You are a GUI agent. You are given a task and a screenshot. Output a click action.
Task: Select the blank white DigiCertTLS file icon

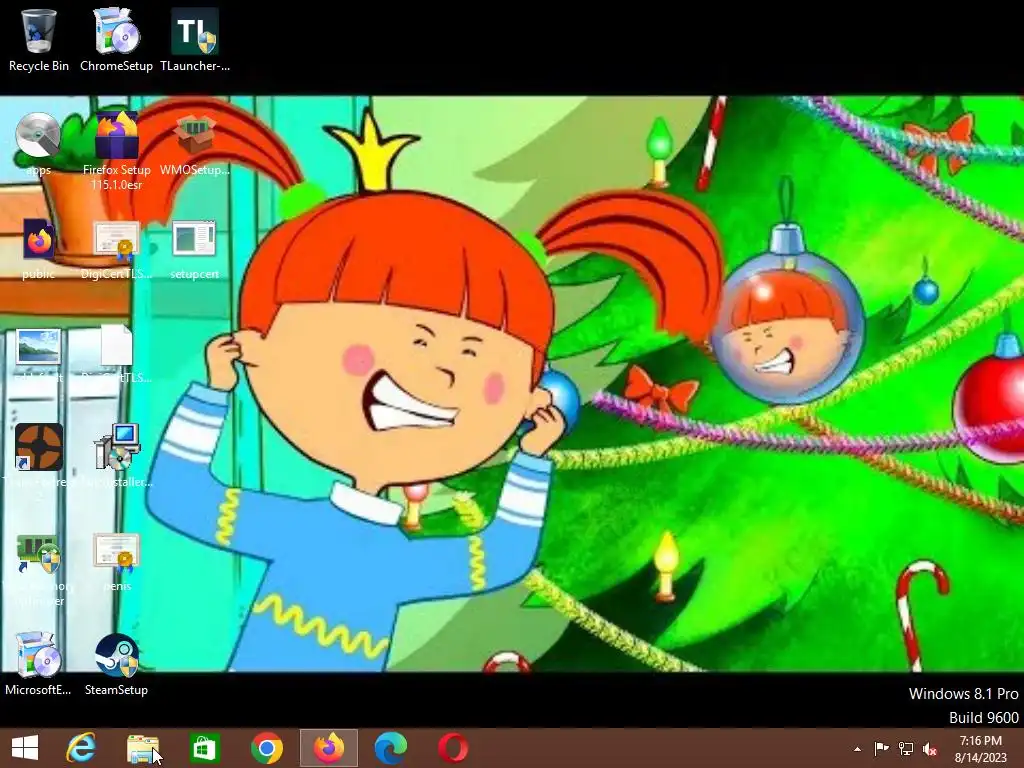116,353
